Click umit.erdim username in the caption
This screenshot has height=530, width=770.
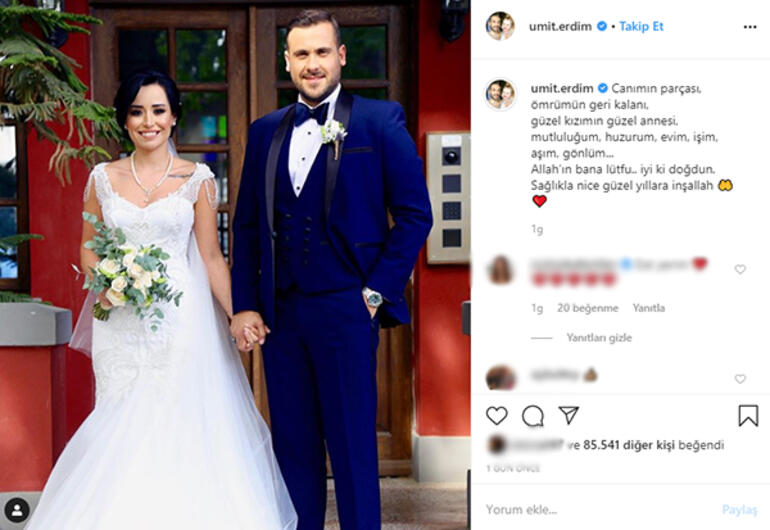pyautogui.click(x=562, y=88)
